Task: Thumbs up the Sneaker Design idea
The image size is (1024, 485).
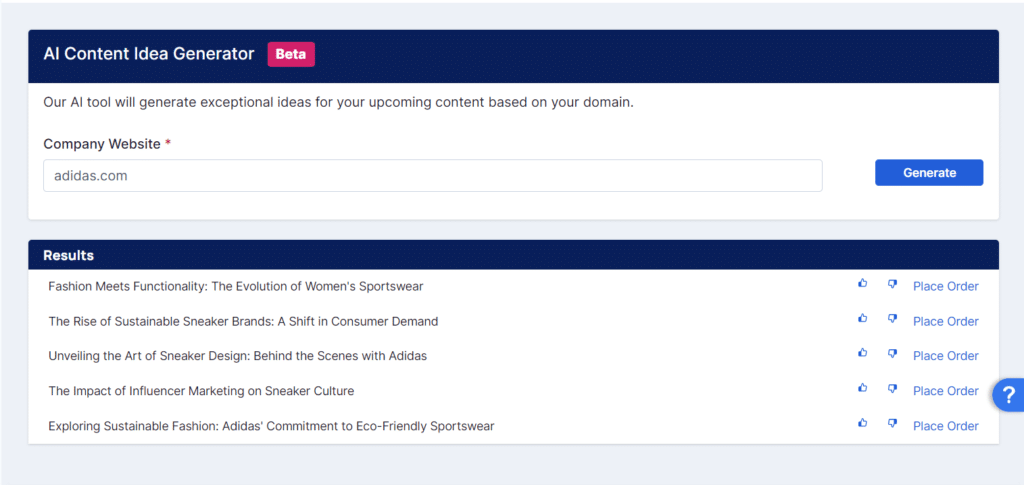Action: 863,354
